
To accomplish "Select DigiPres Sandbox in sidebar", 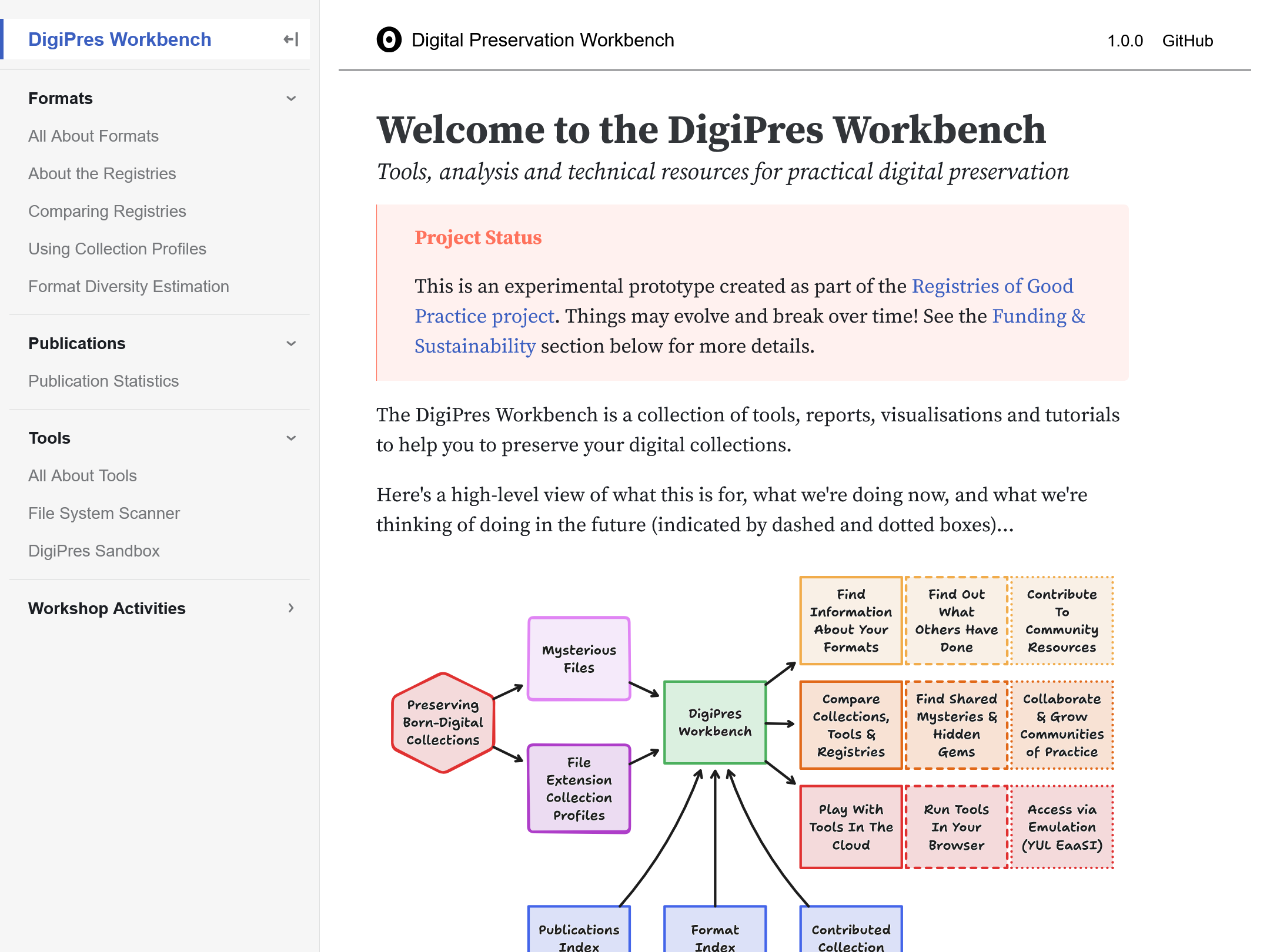I will (94, 551).
